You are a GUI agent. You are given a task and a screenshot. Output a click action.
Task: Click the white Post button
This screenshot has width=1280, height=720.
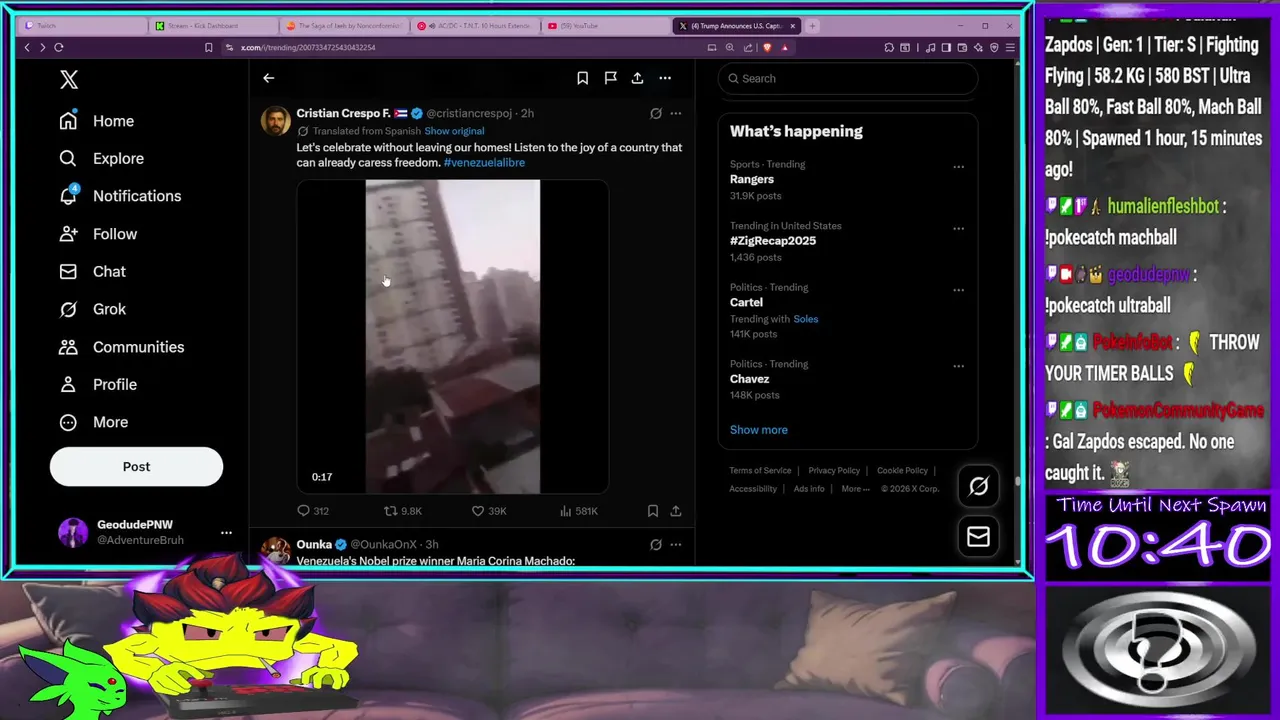136,466
